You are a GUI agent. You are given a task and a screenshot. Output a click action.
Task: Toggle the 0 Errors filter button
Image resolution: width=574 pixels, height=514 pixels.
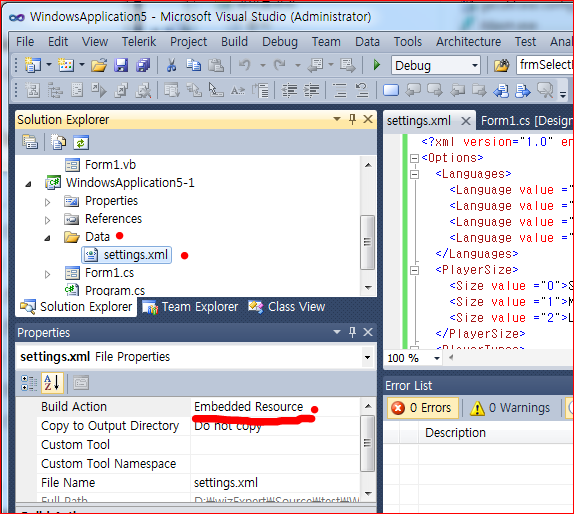(423, 407)
